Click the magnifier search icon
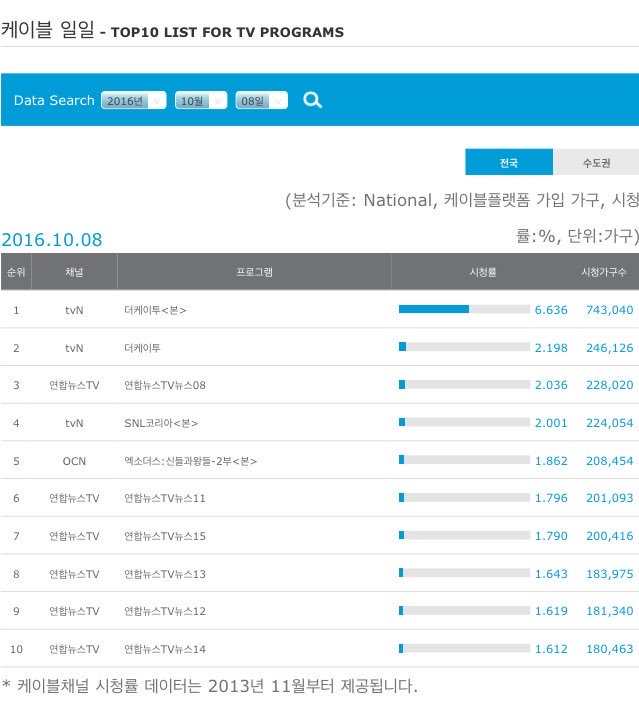 313,100
